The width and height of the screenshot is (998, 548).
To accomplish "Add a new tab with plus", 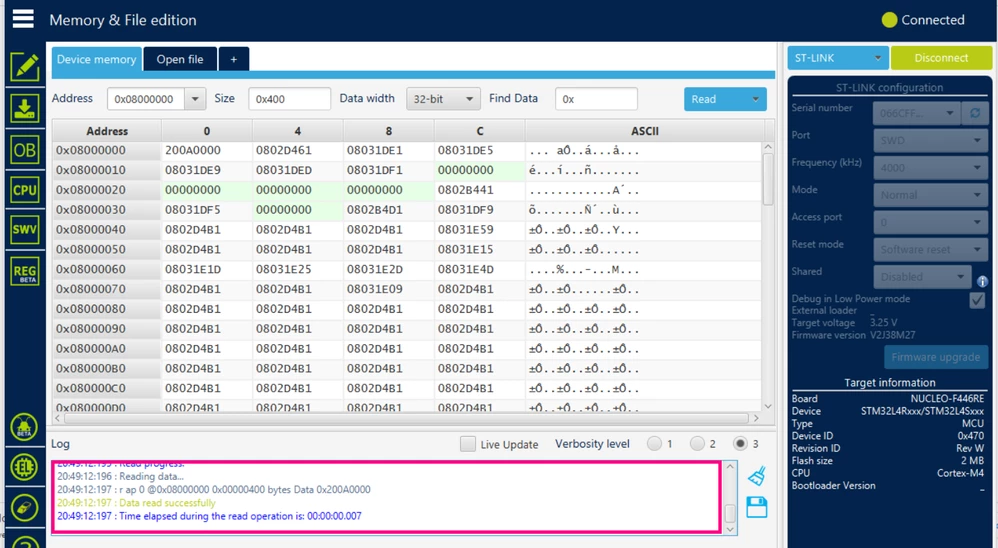I will tap(234, 59).
